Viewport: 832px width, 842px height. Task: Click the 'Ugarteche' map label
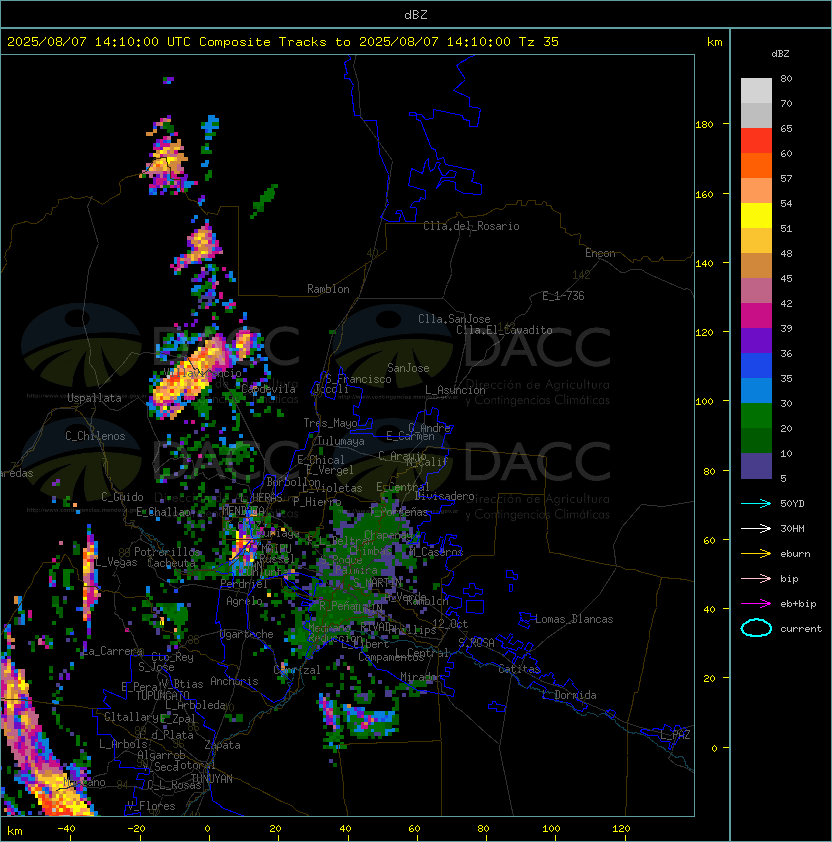[247, 634]
